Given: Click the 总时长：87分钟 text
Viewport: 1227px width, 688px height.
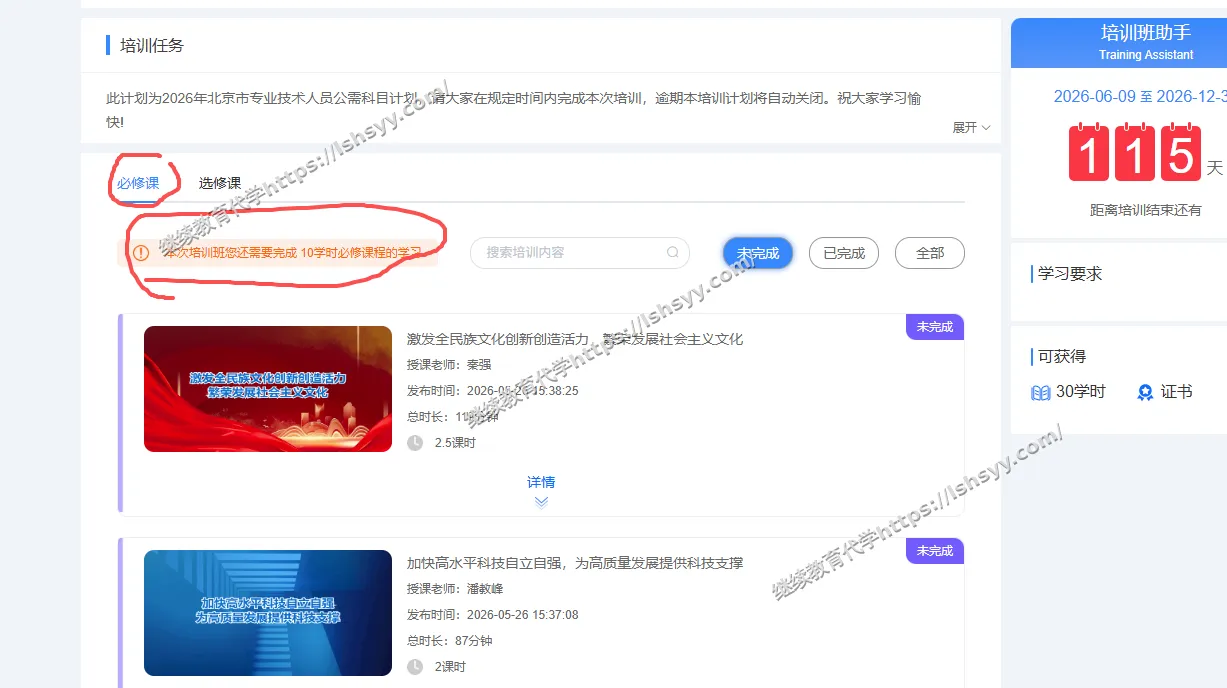Looking at the screenshot, I should point(450,641).
